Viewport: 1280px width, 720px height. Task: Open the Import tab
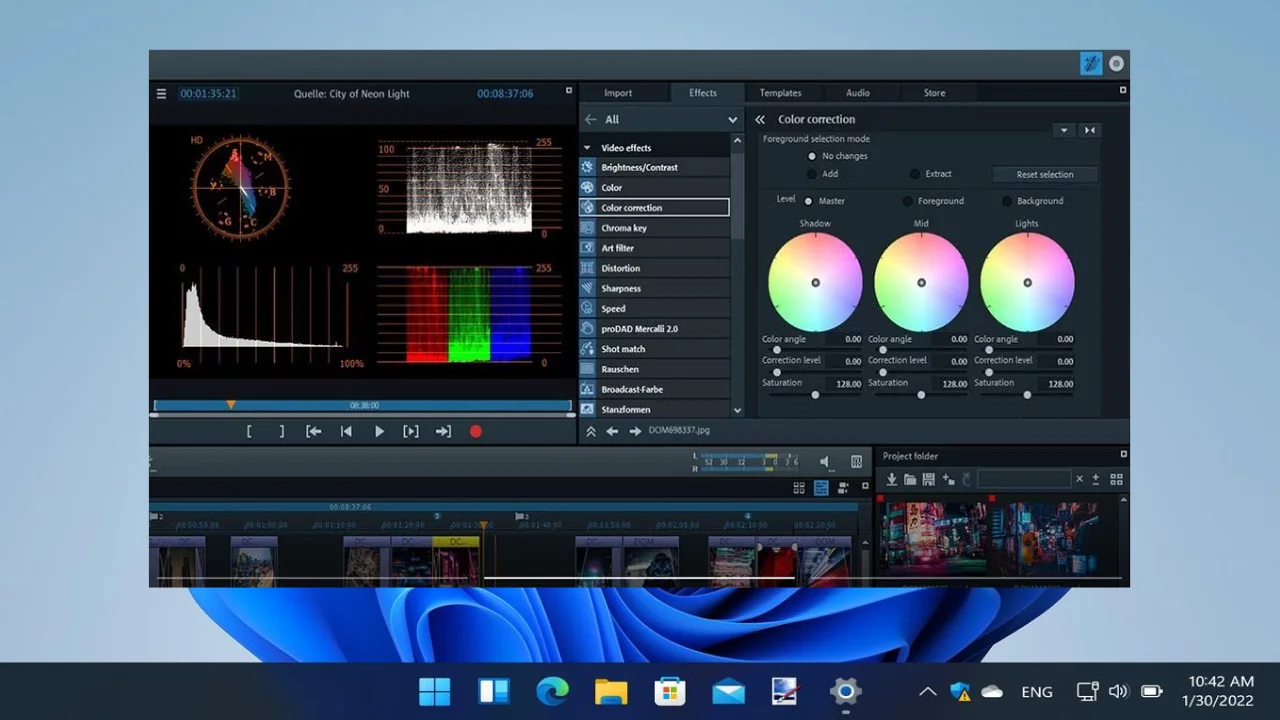pyautogui.click(x=618, y=93)
